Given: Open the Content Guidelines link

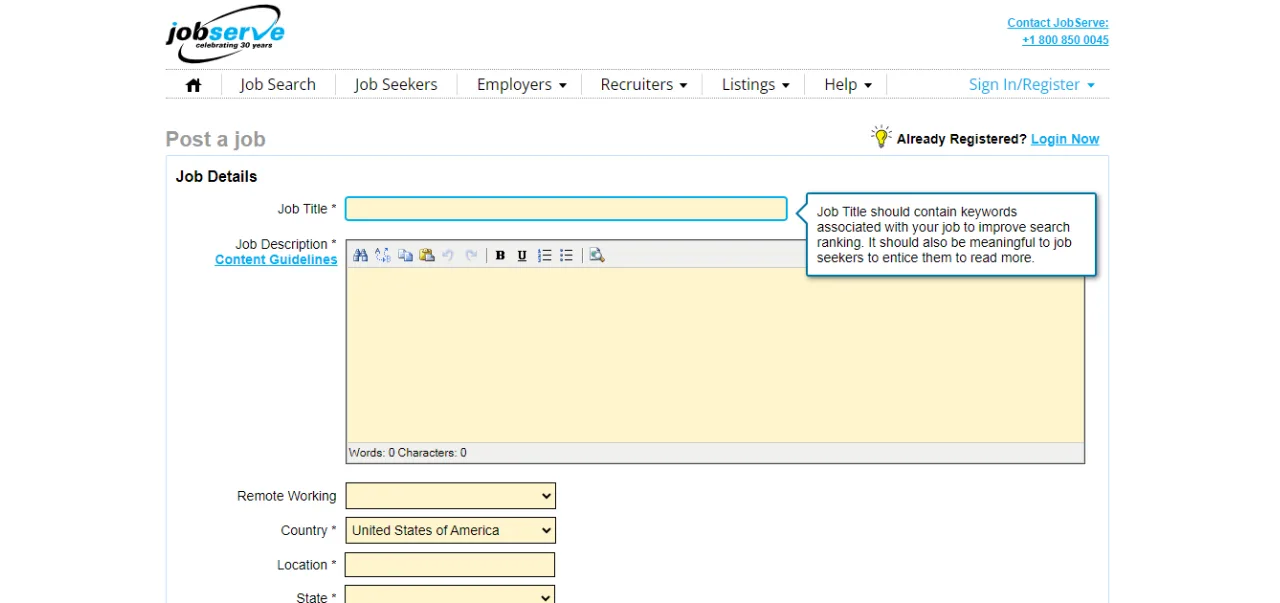Looking at the screenshot, I should (x=276, y=260).
